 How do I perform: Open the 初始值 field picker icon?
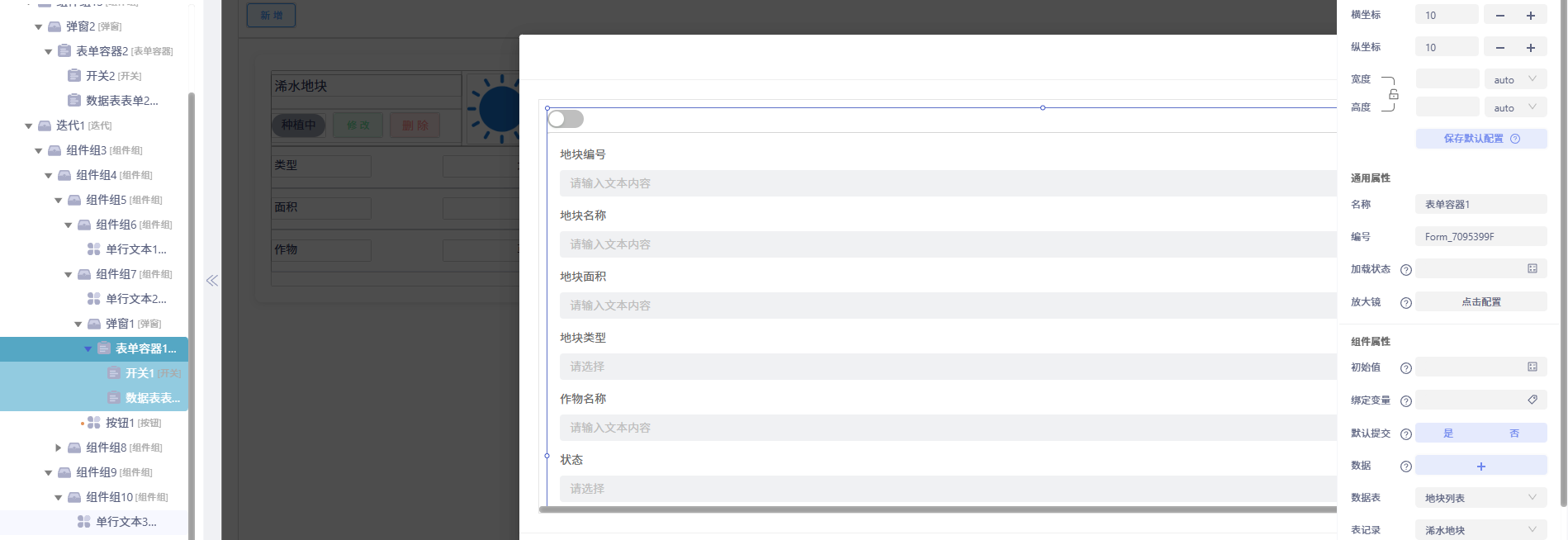click(x=1532, y=367)
